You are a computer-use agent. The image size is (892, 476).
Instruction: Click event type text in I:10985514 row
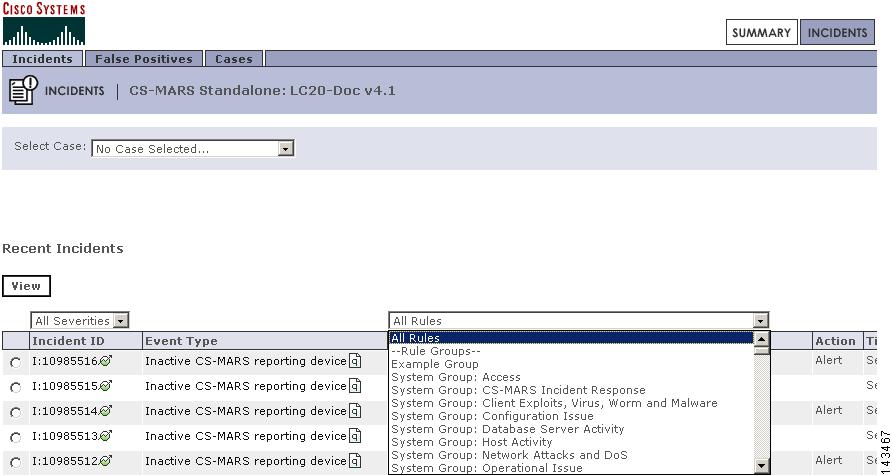pyautogui.click(x=246, y=411)
